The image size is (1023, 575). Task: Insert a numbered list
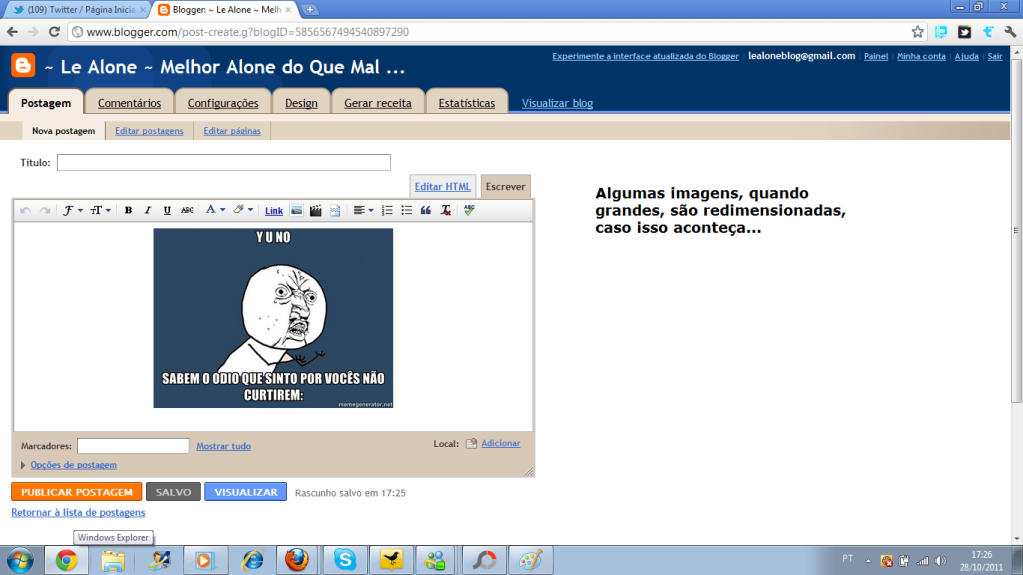pos(388,210)
